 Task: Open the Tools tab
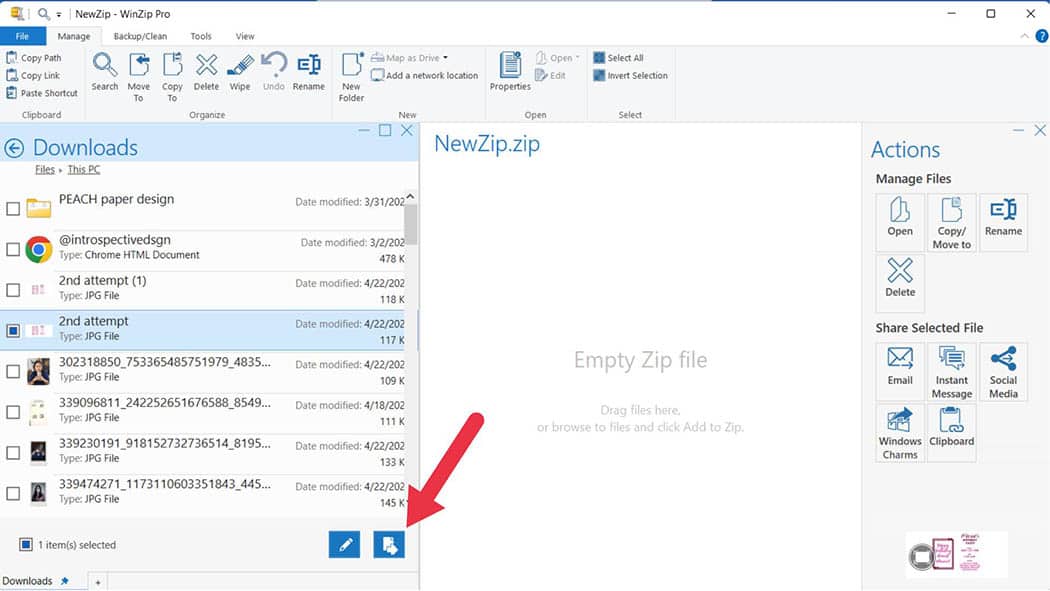click(200, 36)
